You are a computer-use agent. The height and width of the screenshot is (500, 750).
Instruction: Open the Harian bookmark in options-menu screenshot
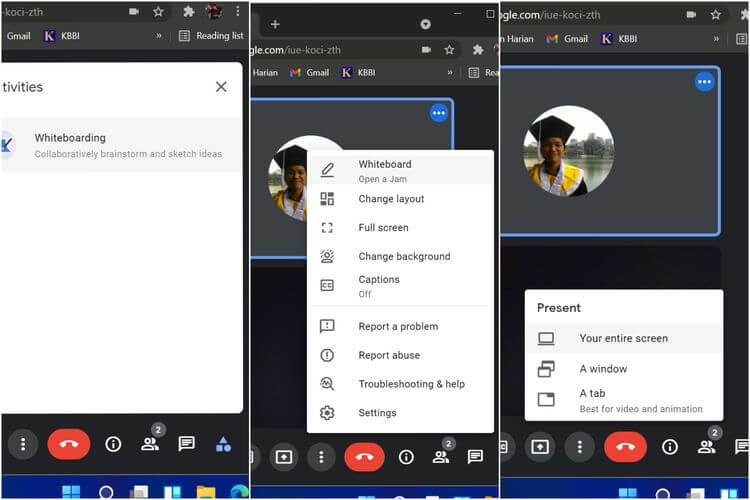coord(265,73)
